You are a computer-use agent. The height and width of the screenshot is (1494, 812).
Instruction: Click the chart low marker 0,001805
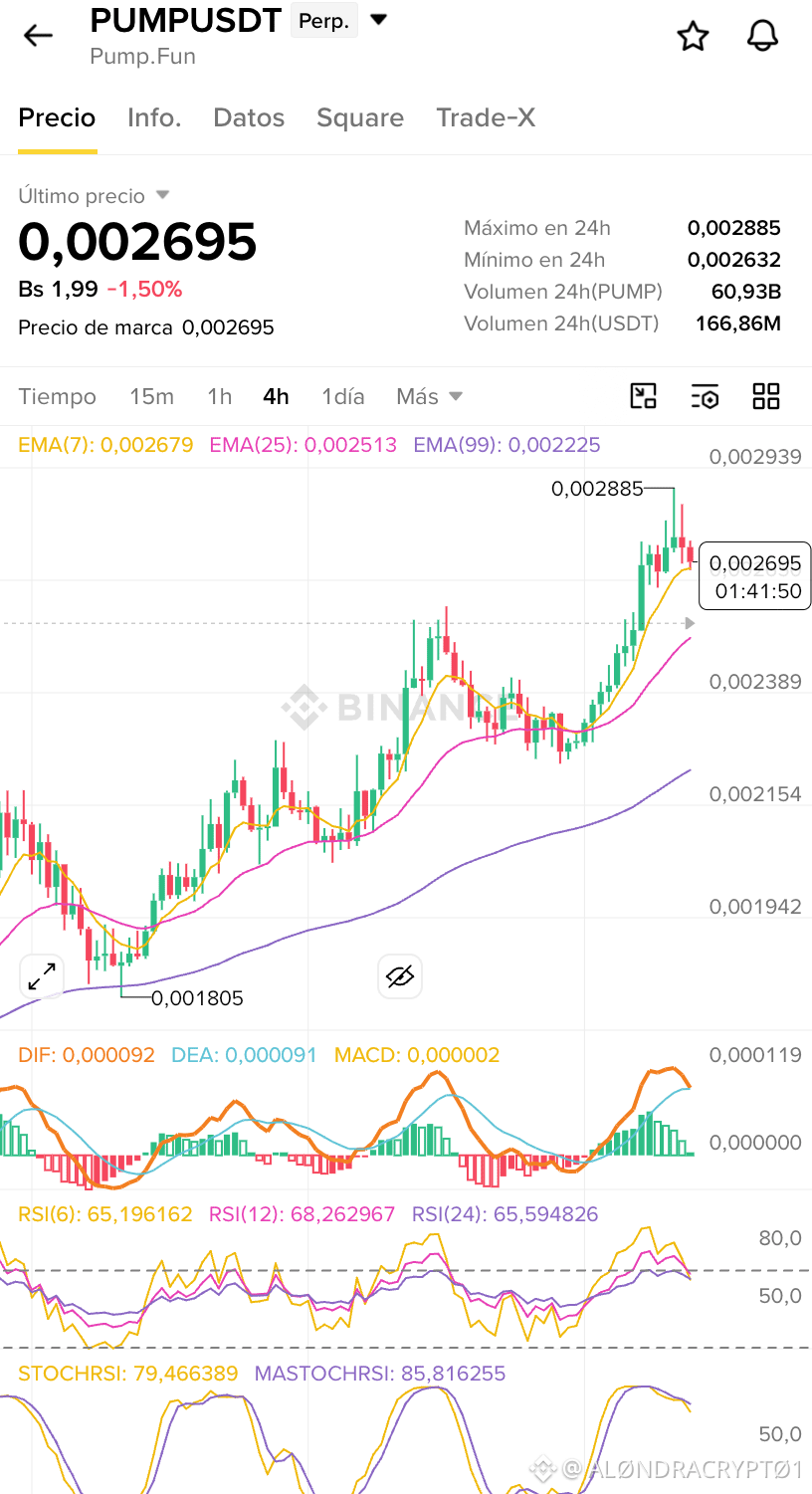tap(197, 997)
